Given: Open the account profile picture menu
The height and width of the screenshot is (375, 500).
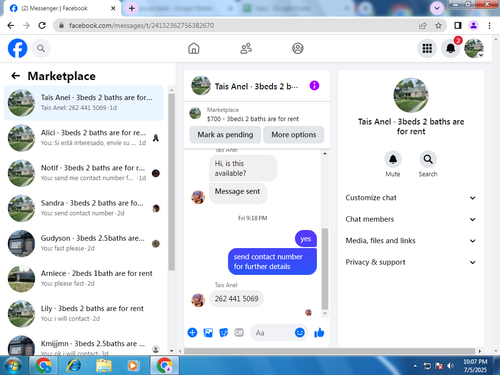Looking at the screenshot, I should point(474,48).
